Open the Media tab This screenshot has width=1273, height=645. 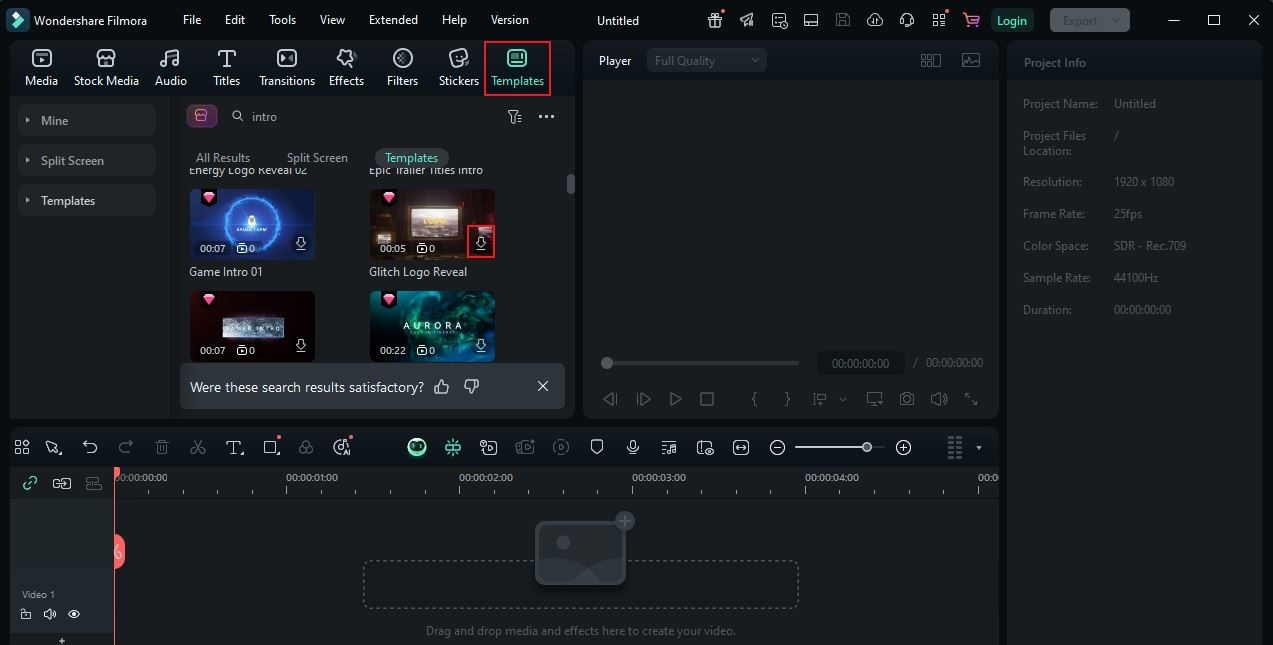click(x=41, y=68)
